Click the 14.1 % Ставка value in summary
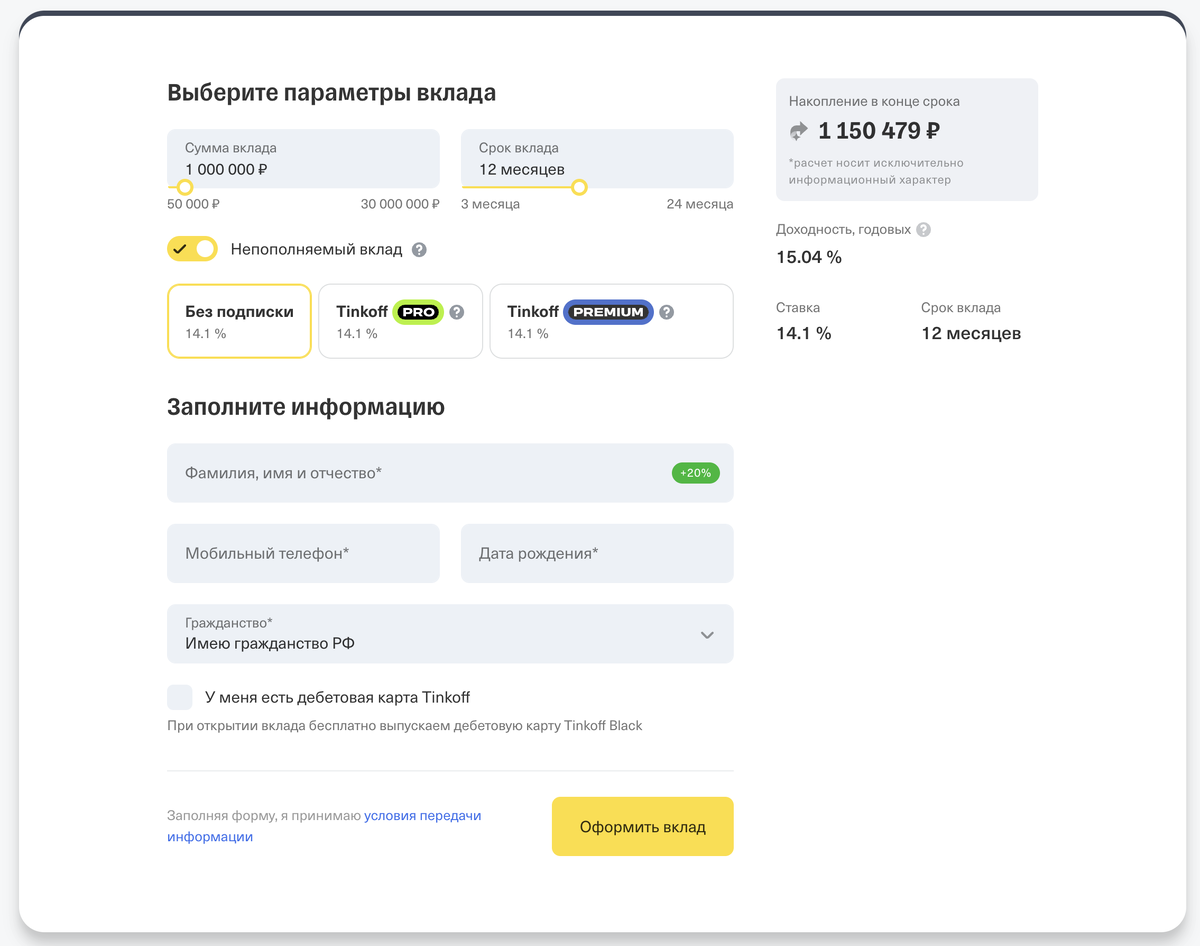 pos(804,333)
